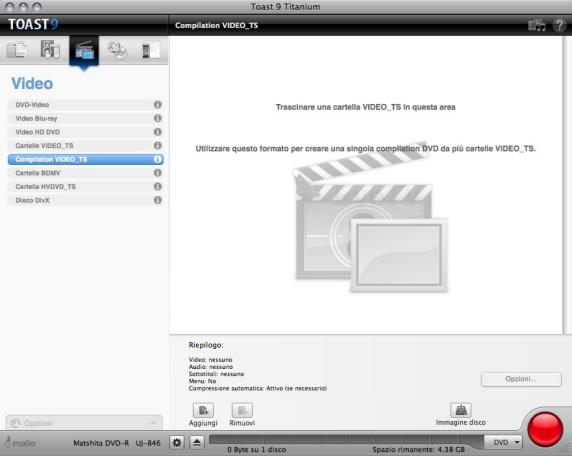Open recorder settings gear icon

(177, 443)
